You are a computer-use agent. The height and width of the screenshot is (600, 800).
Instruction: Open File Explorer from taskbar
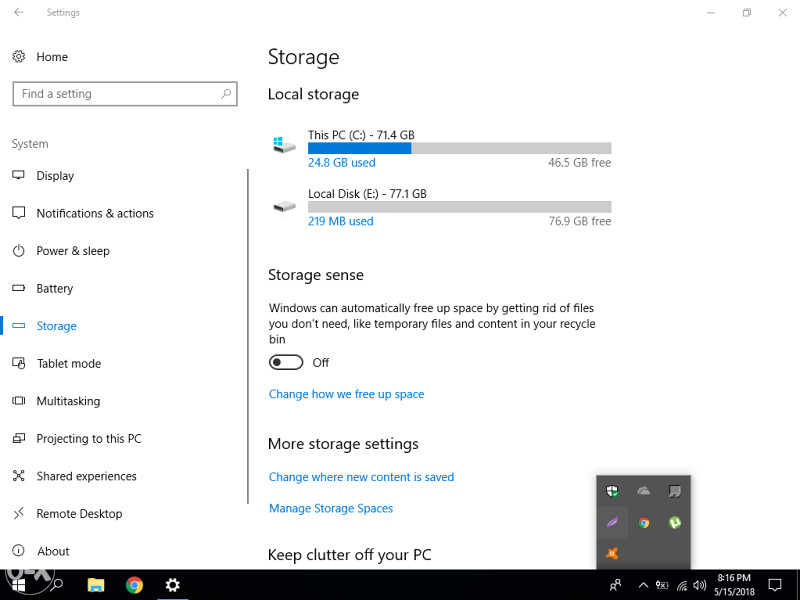point(95,585)
